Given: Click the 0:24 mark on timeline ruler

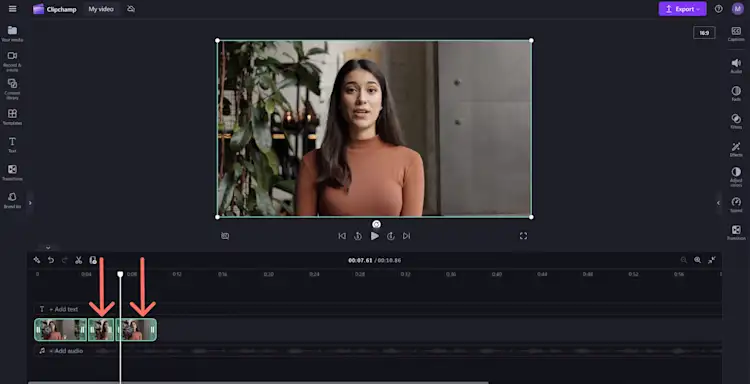Looking at the screenshot, I should pyautogui.click(x=314, y=274).
